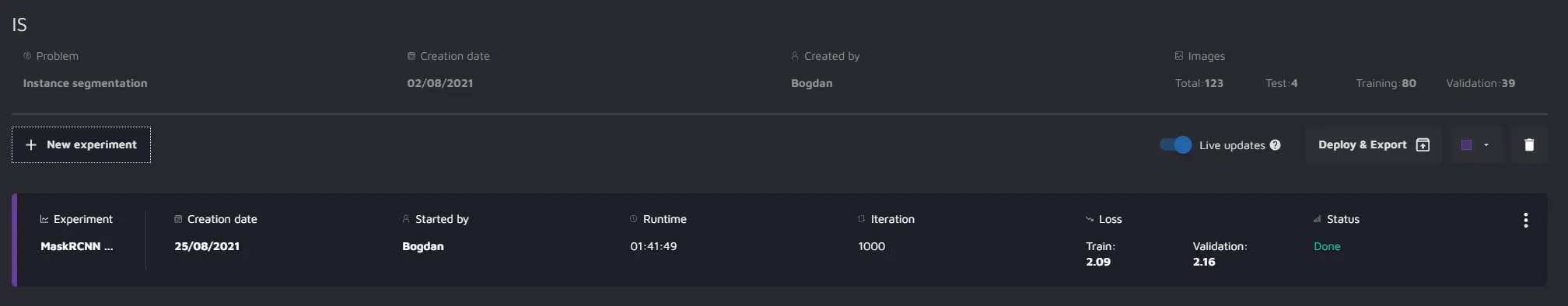Open the MaskRCNN experiment entry
Viewport: 1568px width, 306px height.
[77, 246]
